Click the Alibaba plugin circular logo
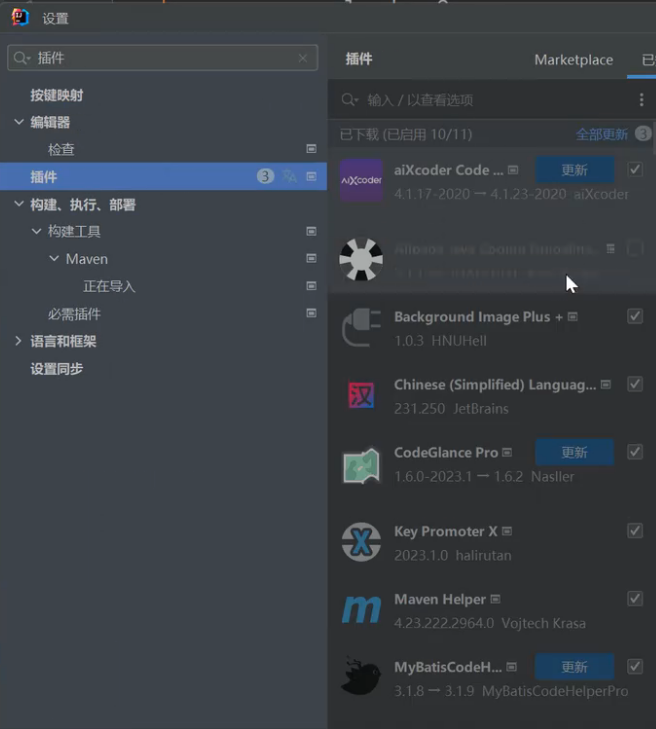 (361, 259)
